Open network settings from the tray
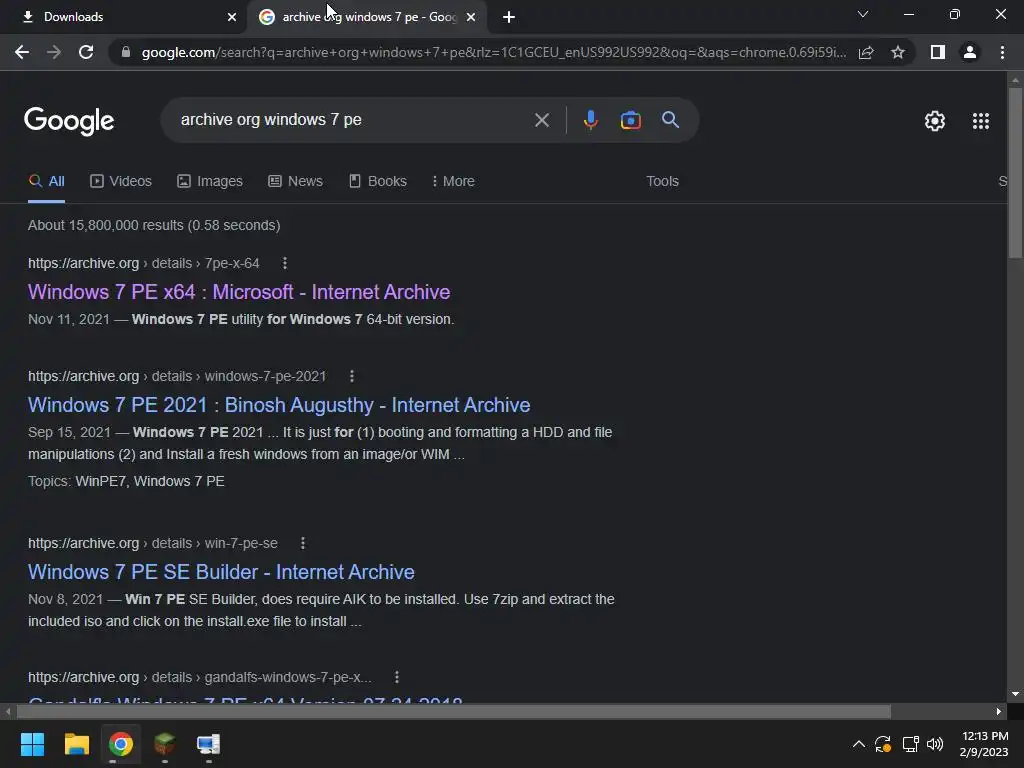Screen dimensions: 1024x768 [x=910, y=744]
